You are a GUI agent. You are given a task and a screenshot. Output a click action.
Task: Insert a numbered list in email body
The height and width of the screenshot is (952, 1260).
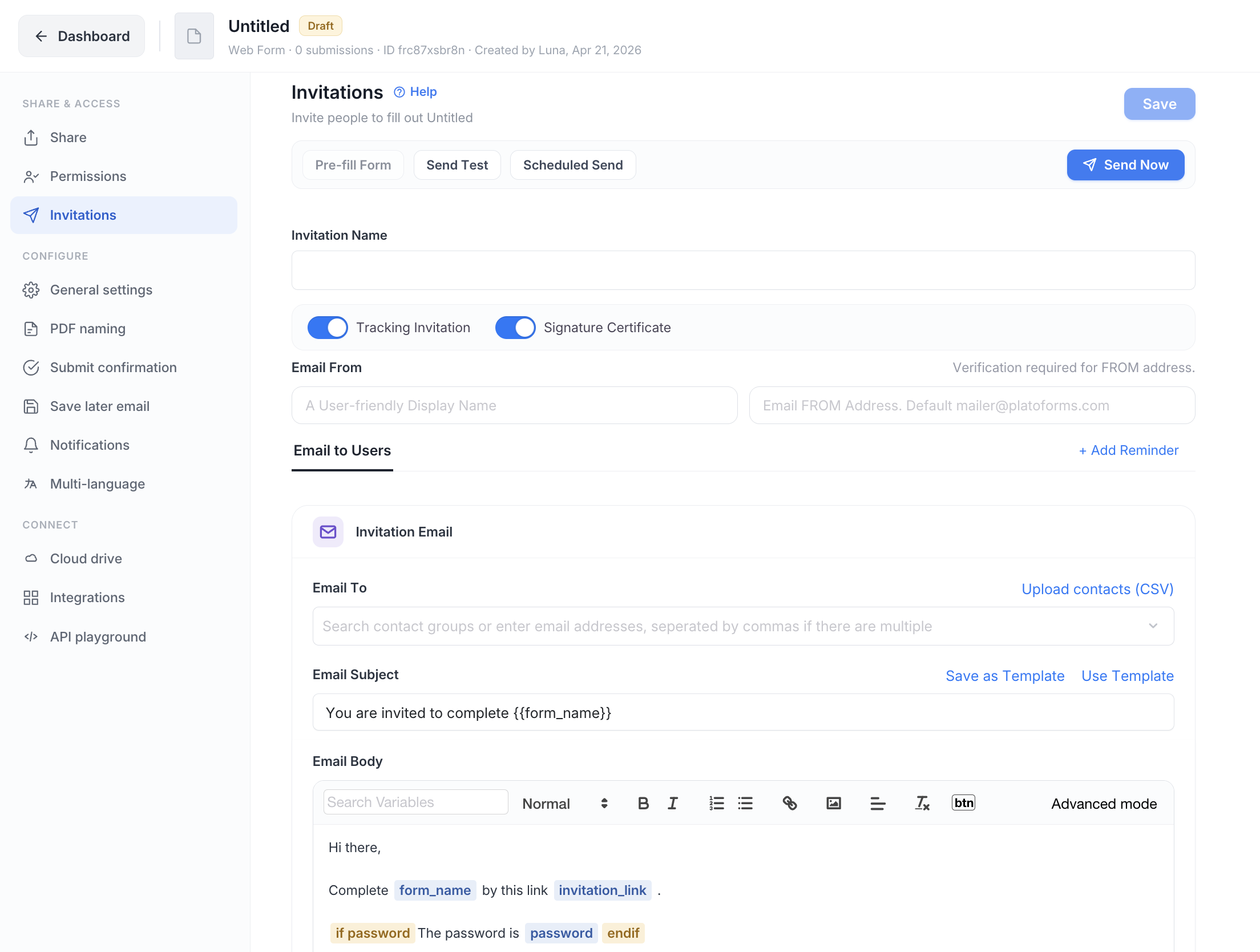pos(716,803)
